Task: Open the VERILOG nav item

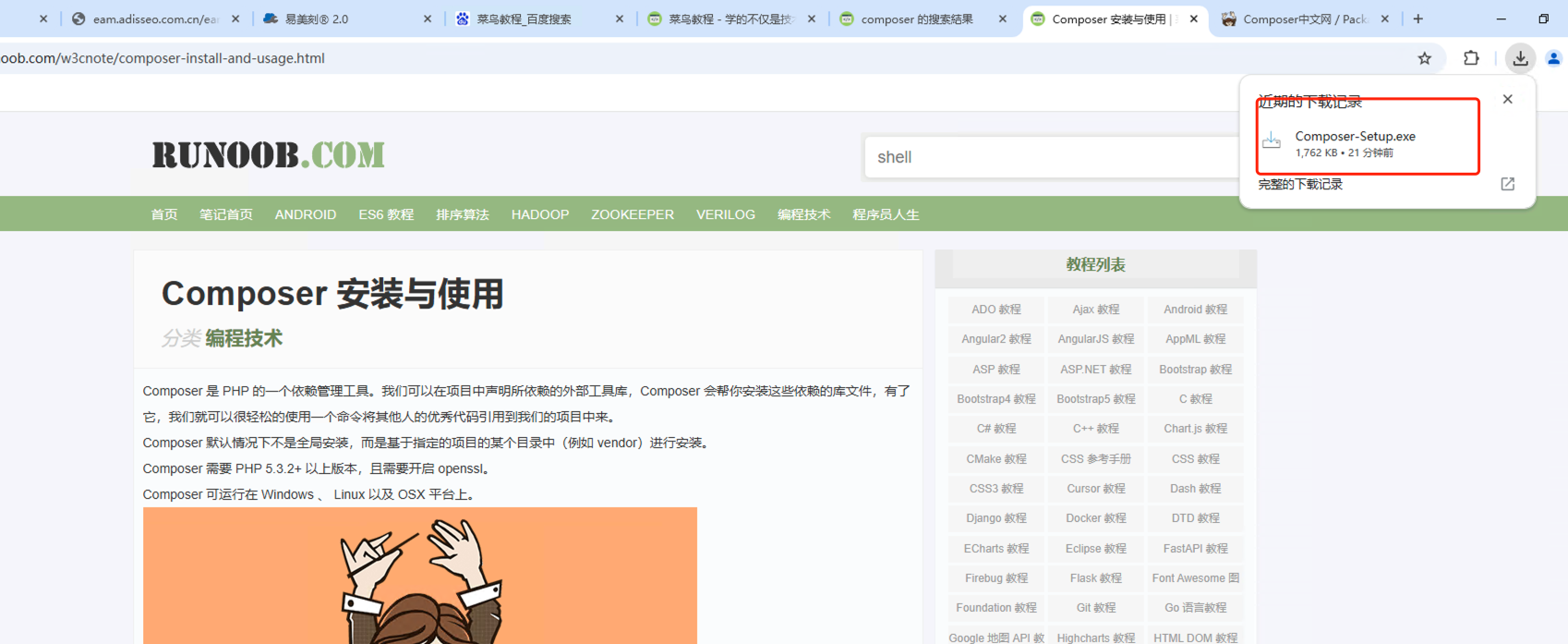Action: 726,214
